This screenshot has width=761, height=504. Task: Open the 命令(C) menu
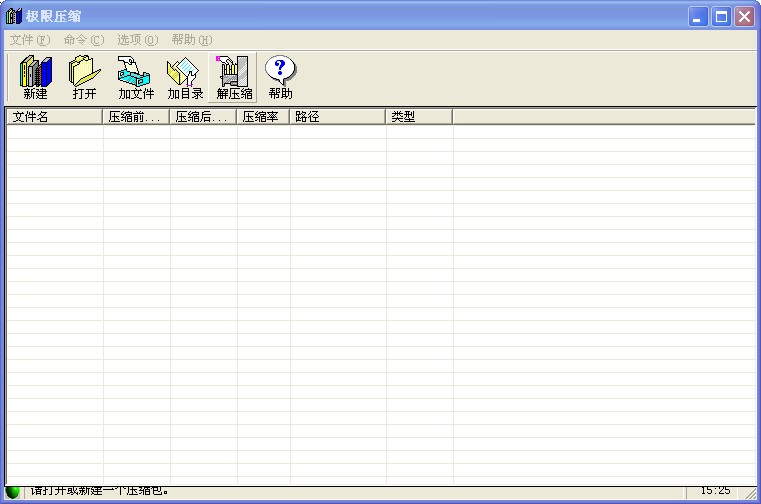(83, 40)
